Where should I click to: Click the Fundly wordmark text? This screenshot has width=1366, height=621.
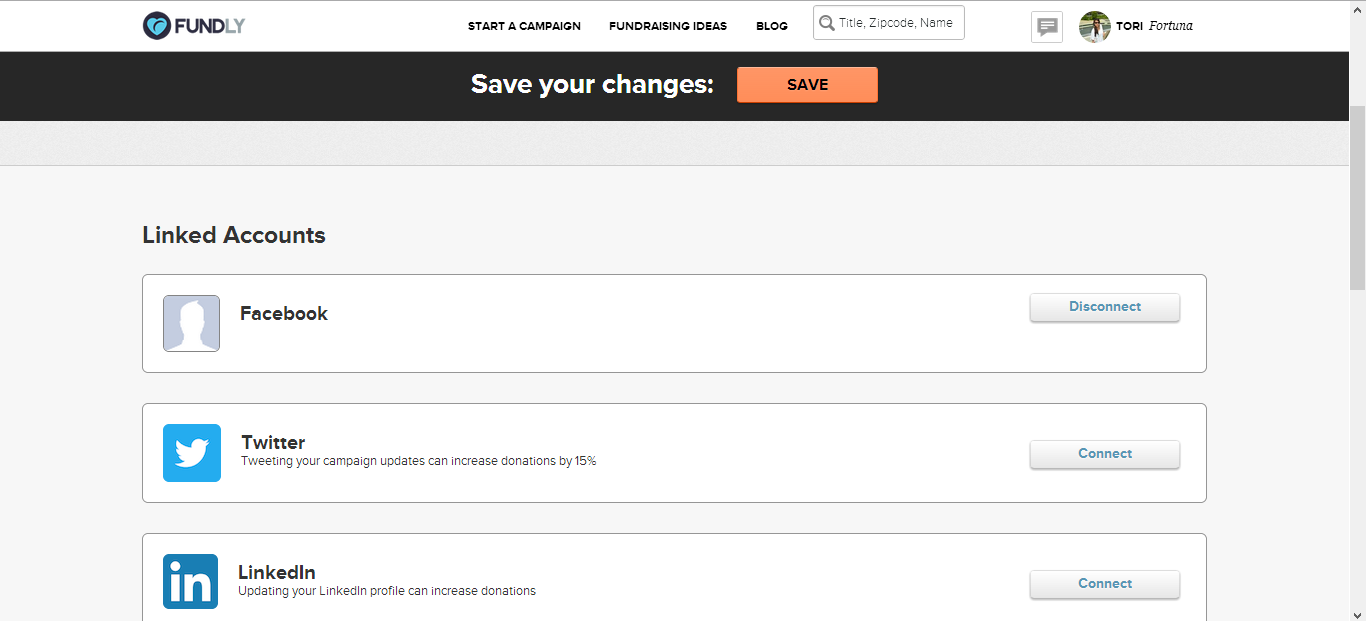tap(209, 26)
